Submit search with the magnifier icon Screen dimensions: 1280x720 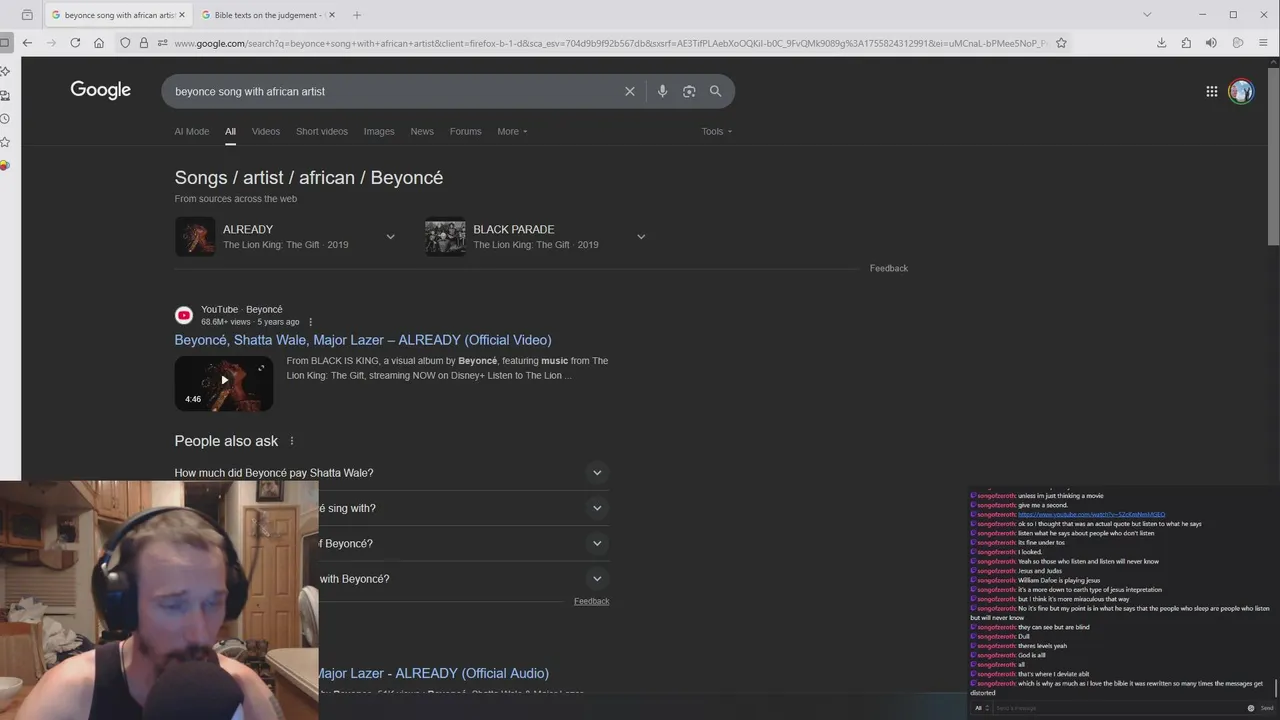click(x=716, y=91)
